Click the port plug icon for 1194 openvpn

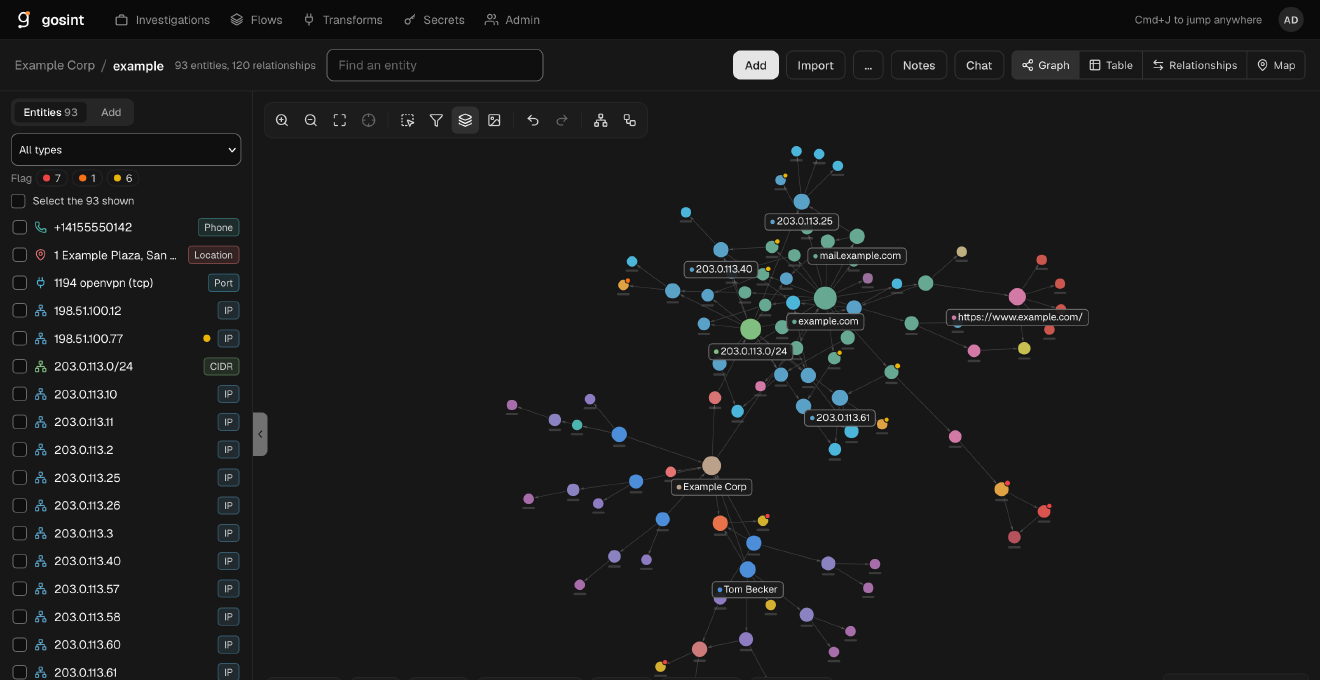coord(41,283)
